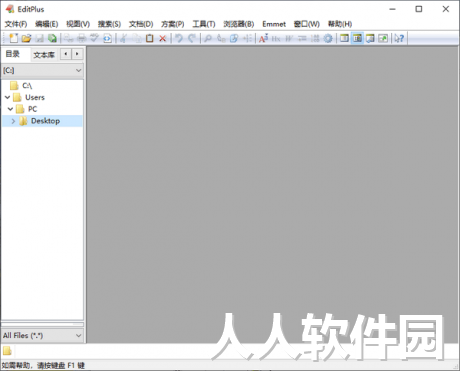The width and height of the screenshot is (460, 371).
Task: Collapse the Users folder chevron
Action: coord(7,97)
